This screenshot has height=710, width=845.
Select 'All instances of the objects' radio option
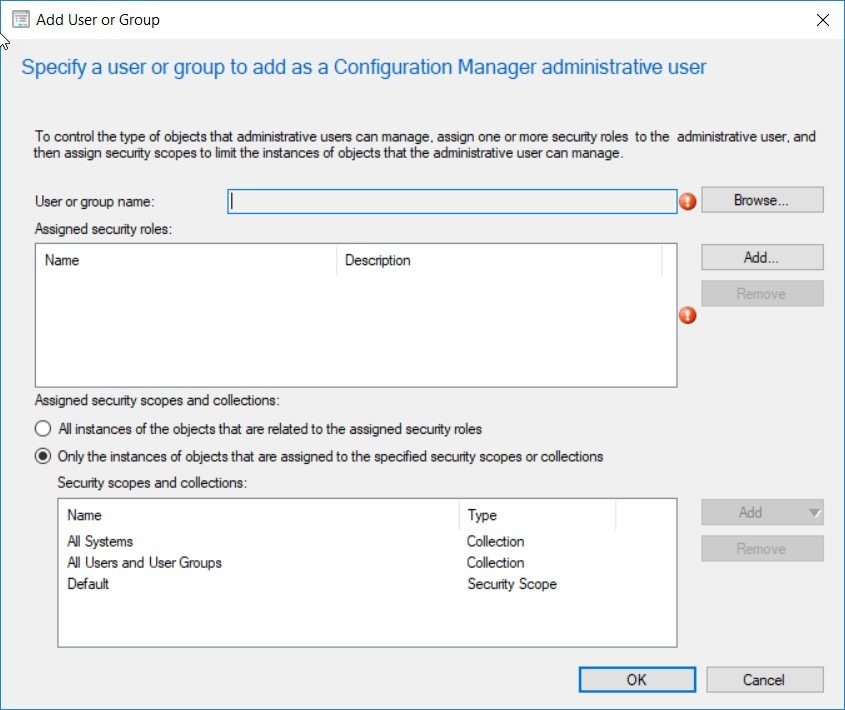click(x=43, y=429)
